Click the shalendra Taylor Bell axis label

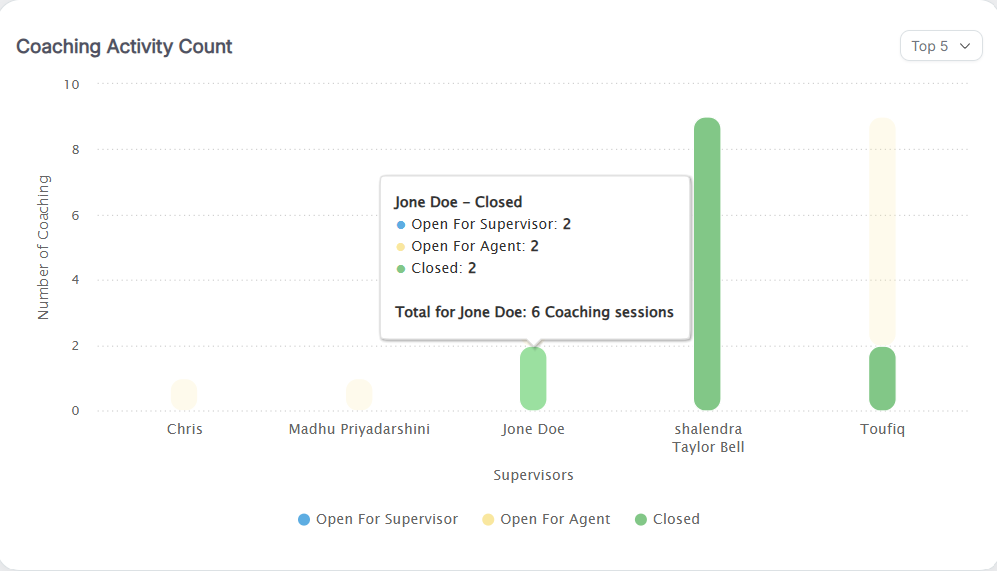click(708, 438)
